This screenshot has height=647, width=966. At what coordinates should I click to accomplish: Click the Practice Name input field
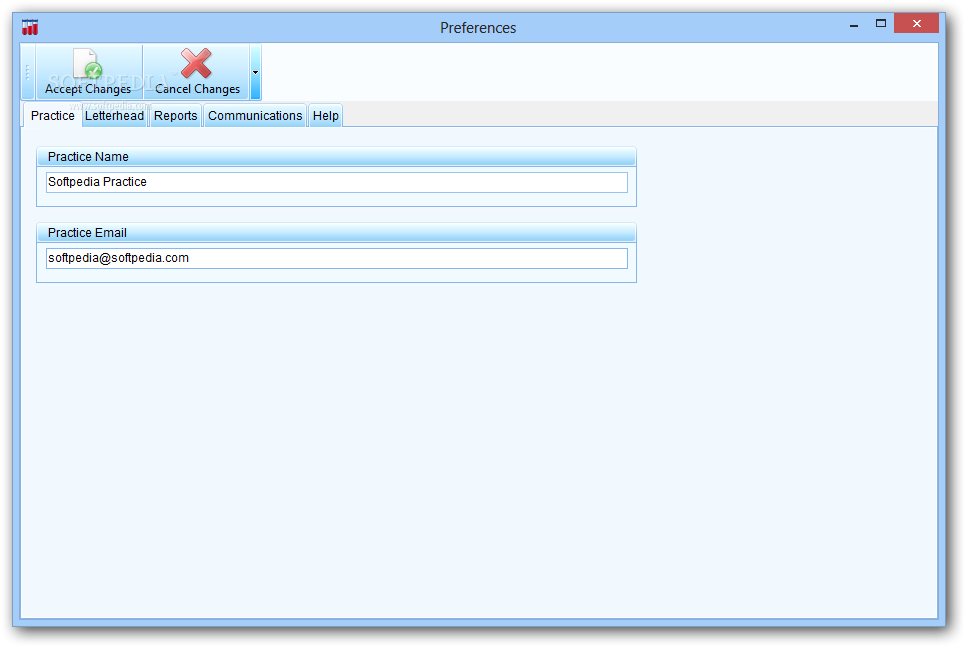click(x=337, y=182)
